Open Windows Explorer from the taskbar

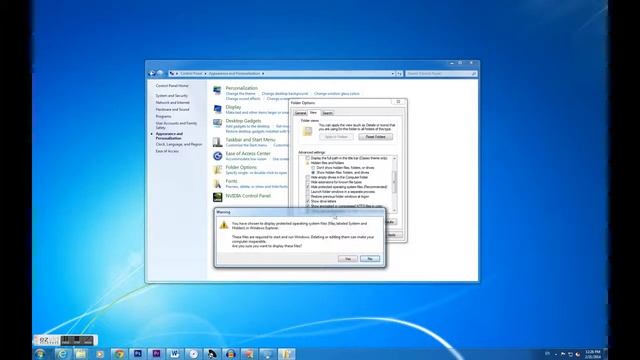click(x=81, y=354)
